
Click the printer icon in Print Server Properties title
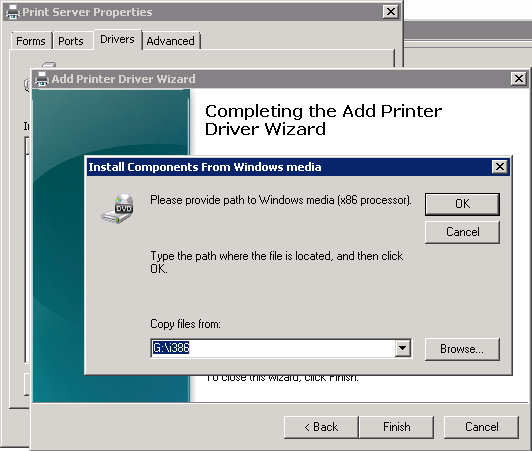pos(13,12)
